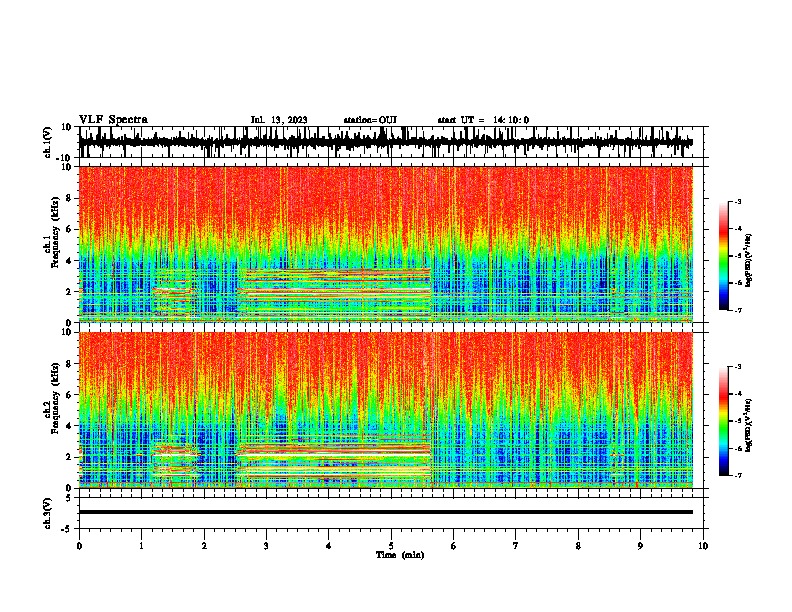Click the -7 value on ch.2 colorbar
The width and height of the screenshot is (792, 612).
pos(737,476)
